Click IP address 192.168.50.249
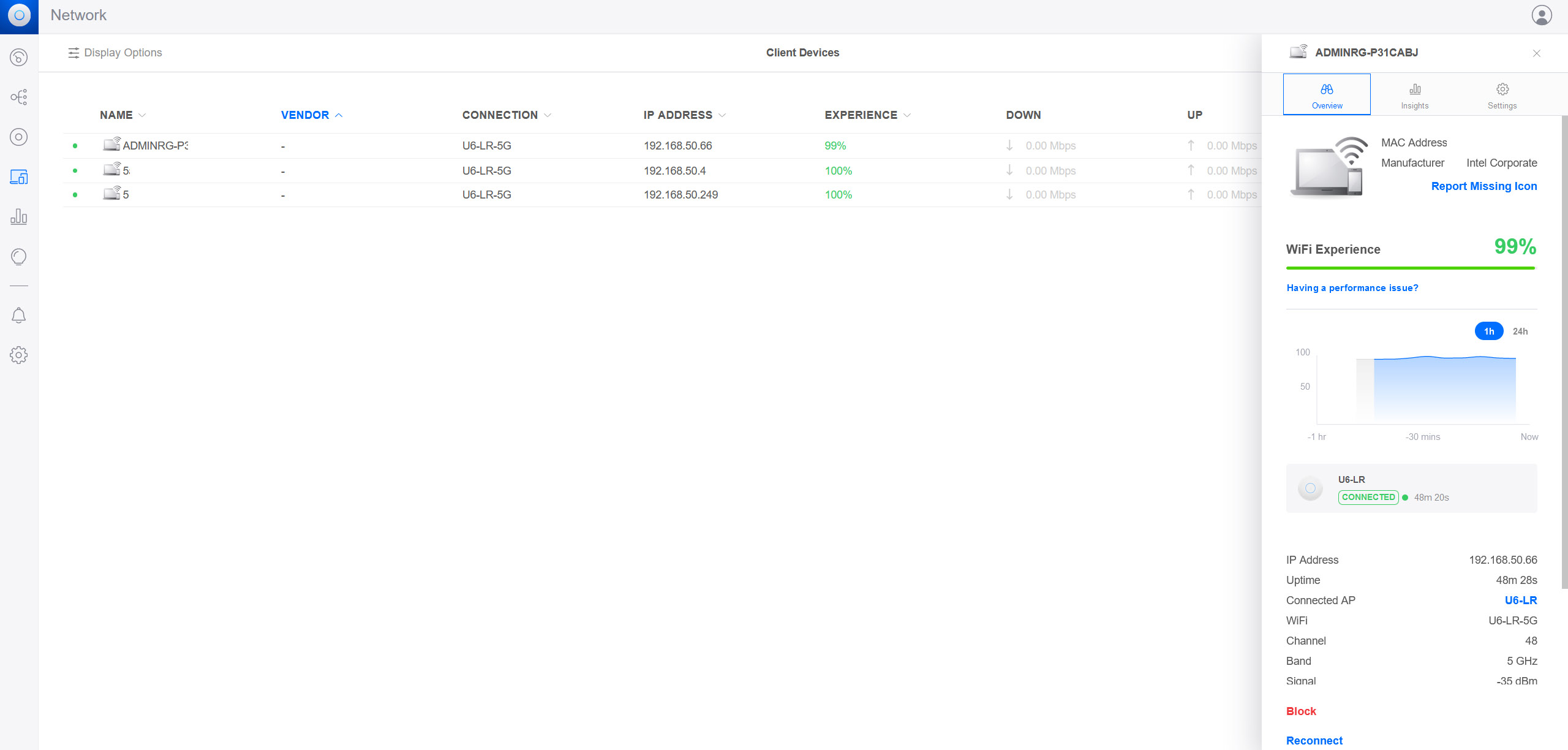 680,195
